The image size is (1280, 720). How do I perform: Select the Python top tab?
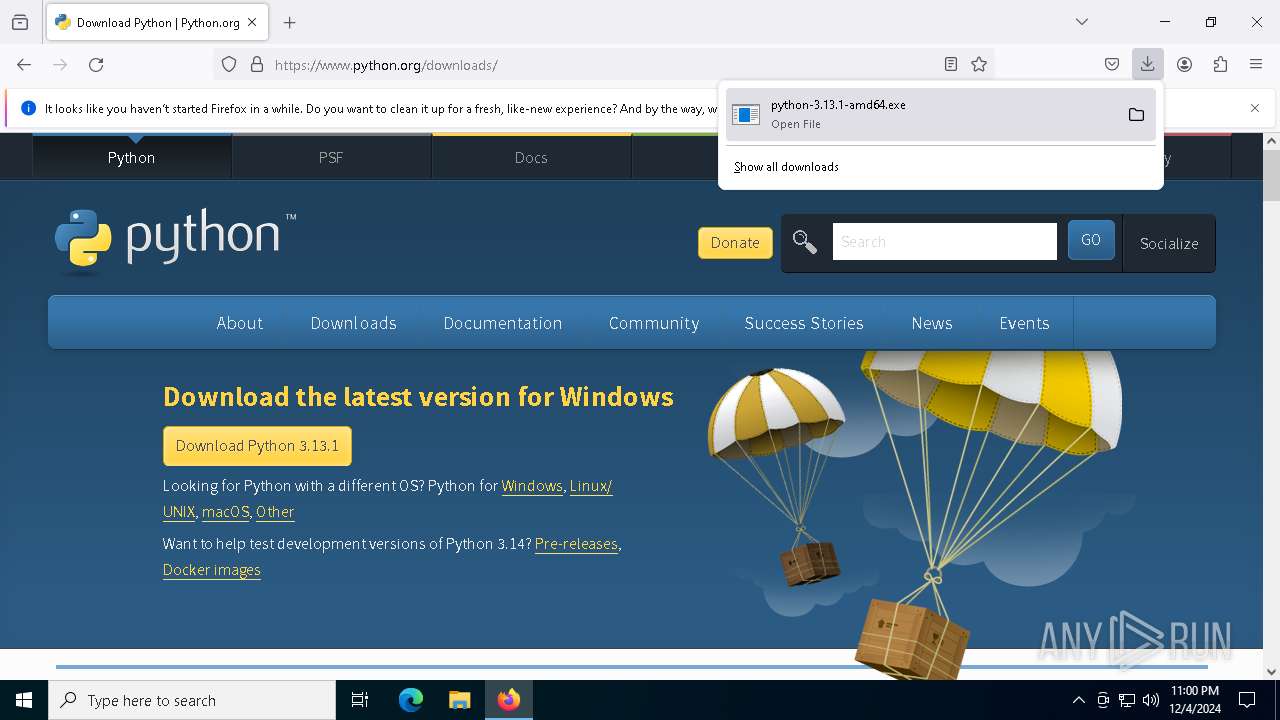pos(131,157)
